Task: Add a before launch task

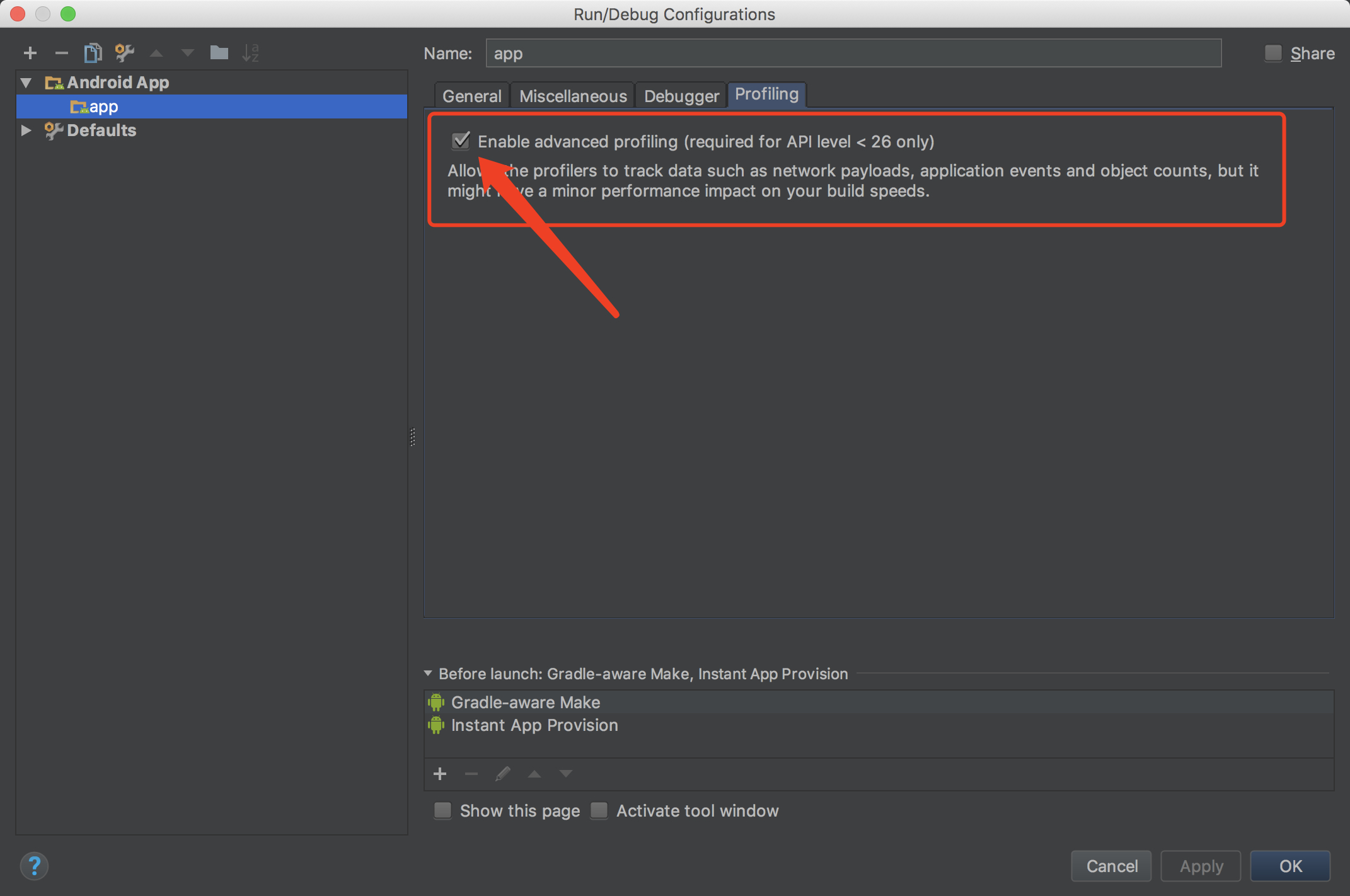Action: [x=440, y=774]
